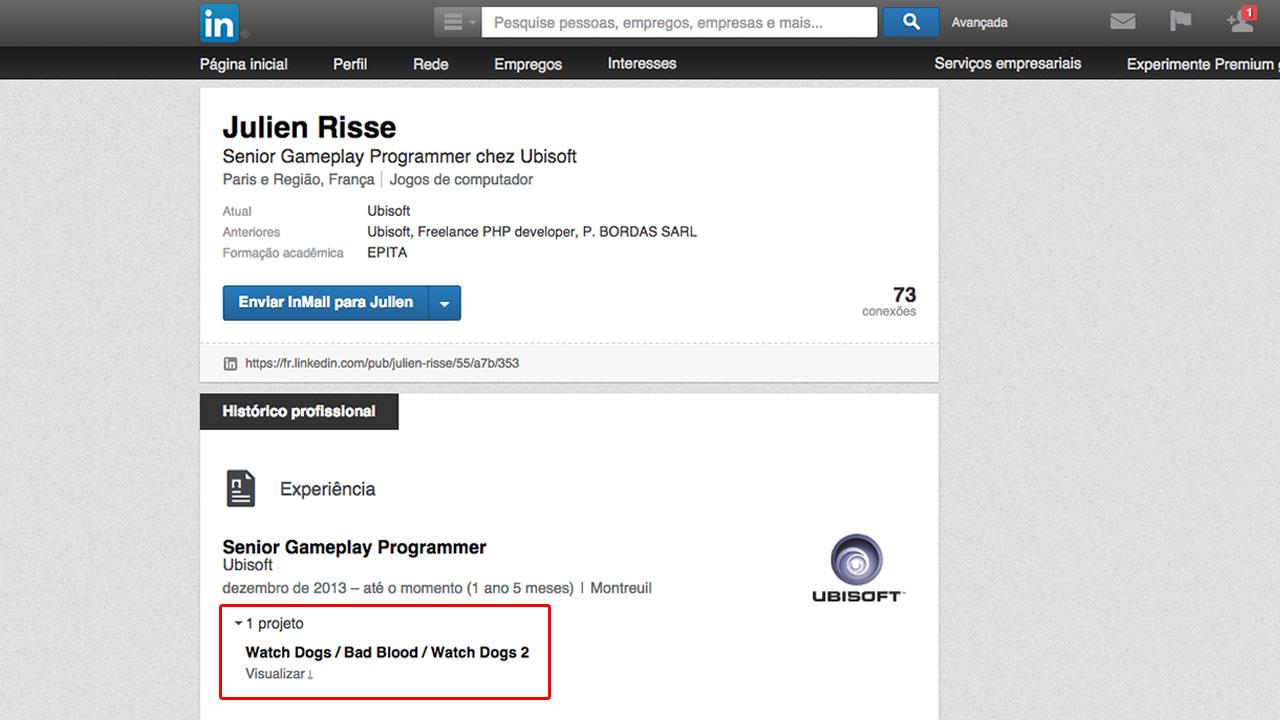Viewport: 1280px width, 720px height.
Task: Go to Página inicial menu item
Action: coord(244,64)
